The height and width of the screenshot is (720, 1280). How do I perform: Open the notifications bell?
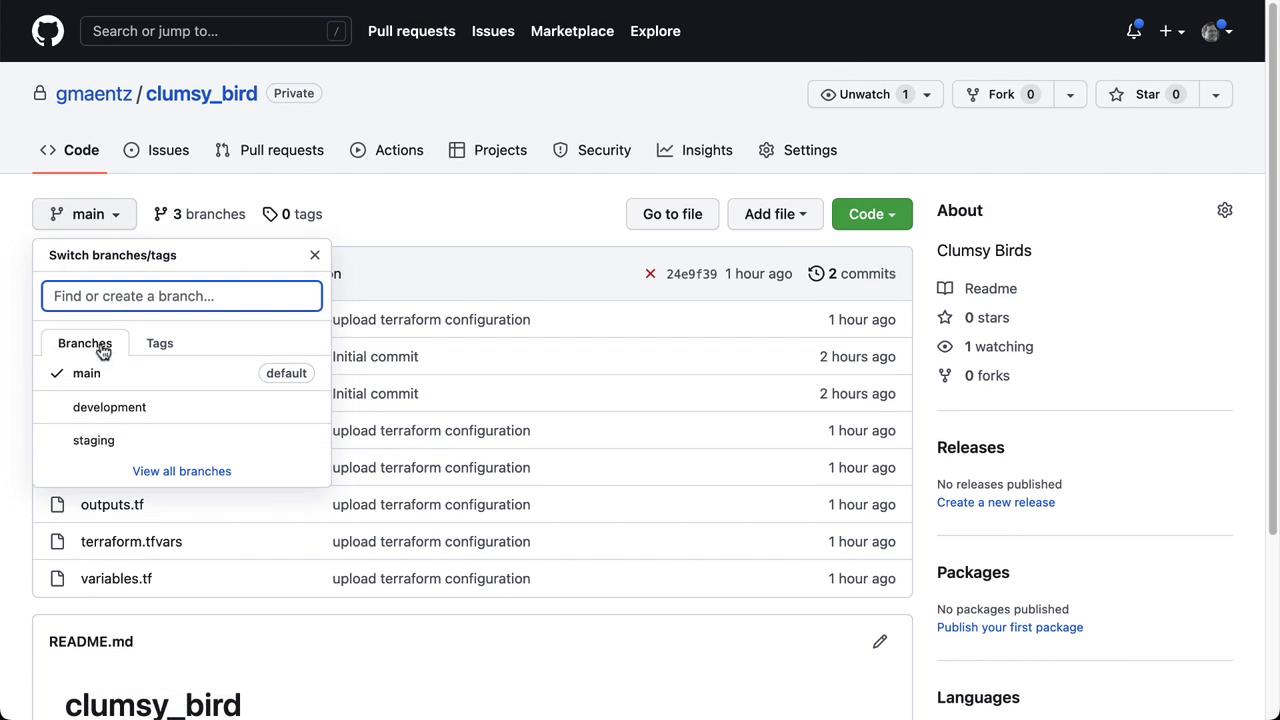[x=1133, y=31]
